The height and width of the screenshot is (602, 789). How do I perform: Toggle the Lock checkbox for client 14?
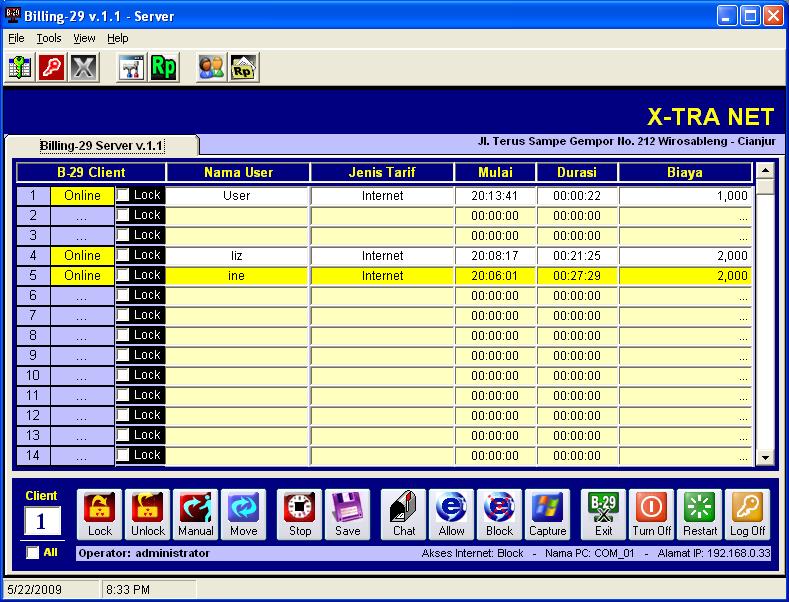(123, 455)
